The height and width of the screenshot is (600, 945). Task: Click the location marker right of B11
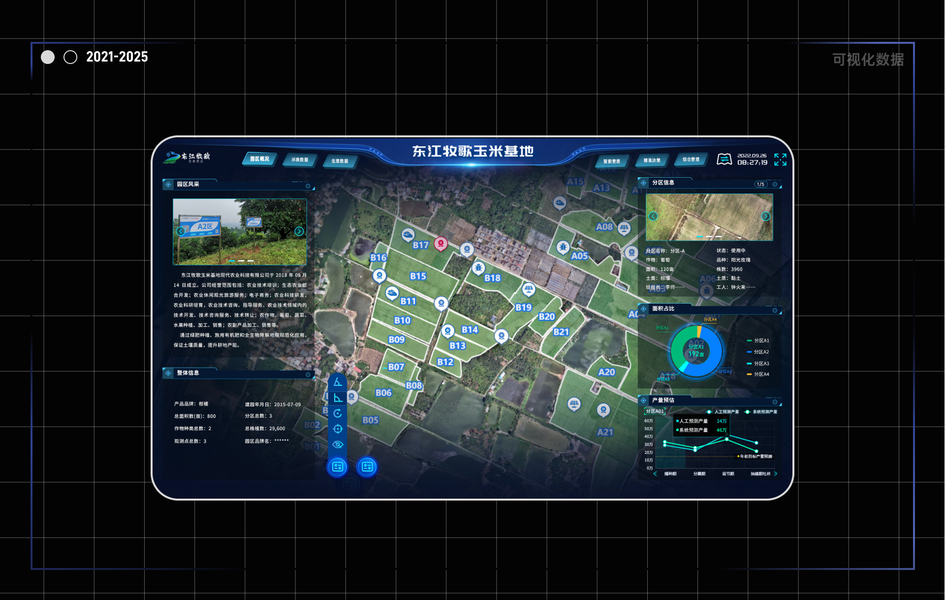click(441, 303)
